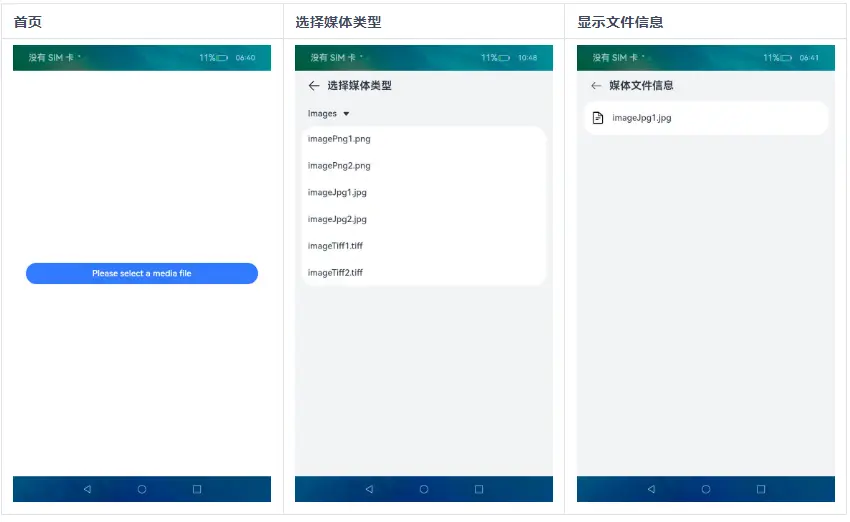This screenshot has width=850, height=522.
Task: Select imageJpg2.jpg in the list
Action: pos(424,219)
